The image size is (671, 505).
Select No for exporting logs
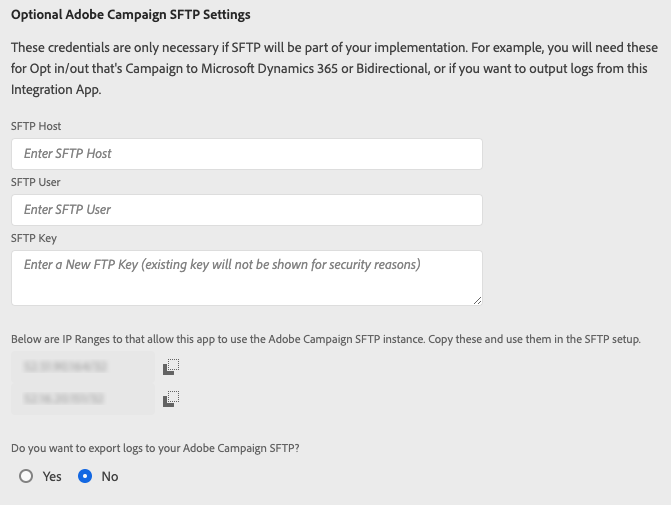pyautogui.click(x=85, y=476)
